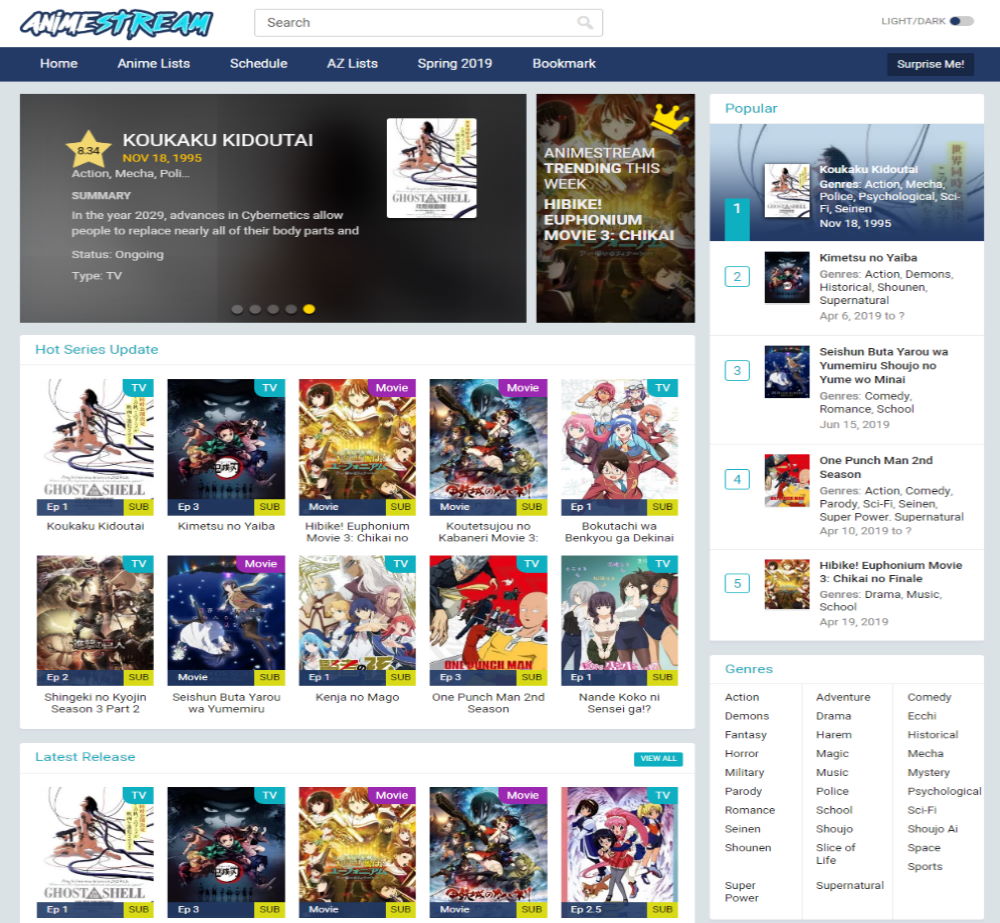Open AZ Lists in navigation
1000x923 pixels.
click(x=353, y=64)
